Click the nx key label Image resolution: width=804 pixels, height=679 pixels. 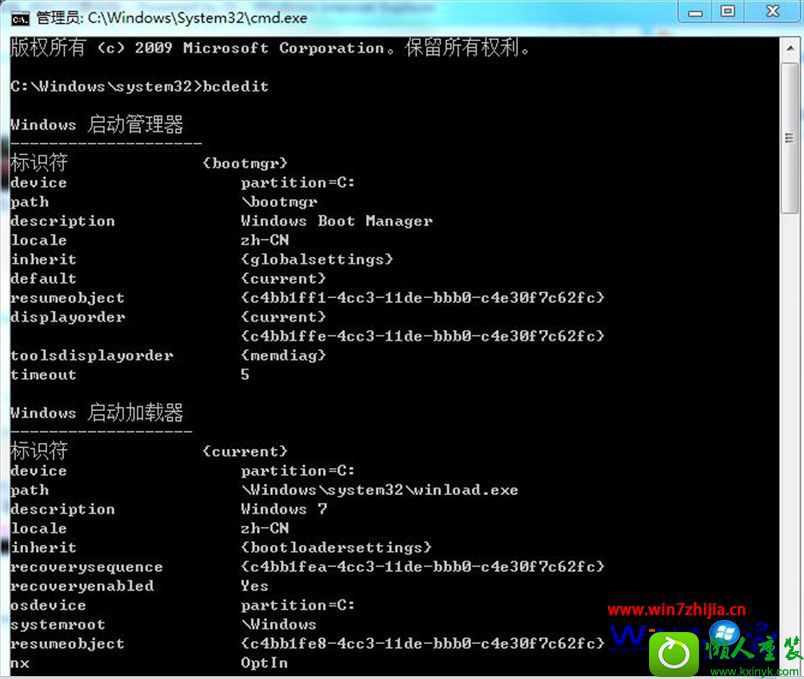pos(19,663)
